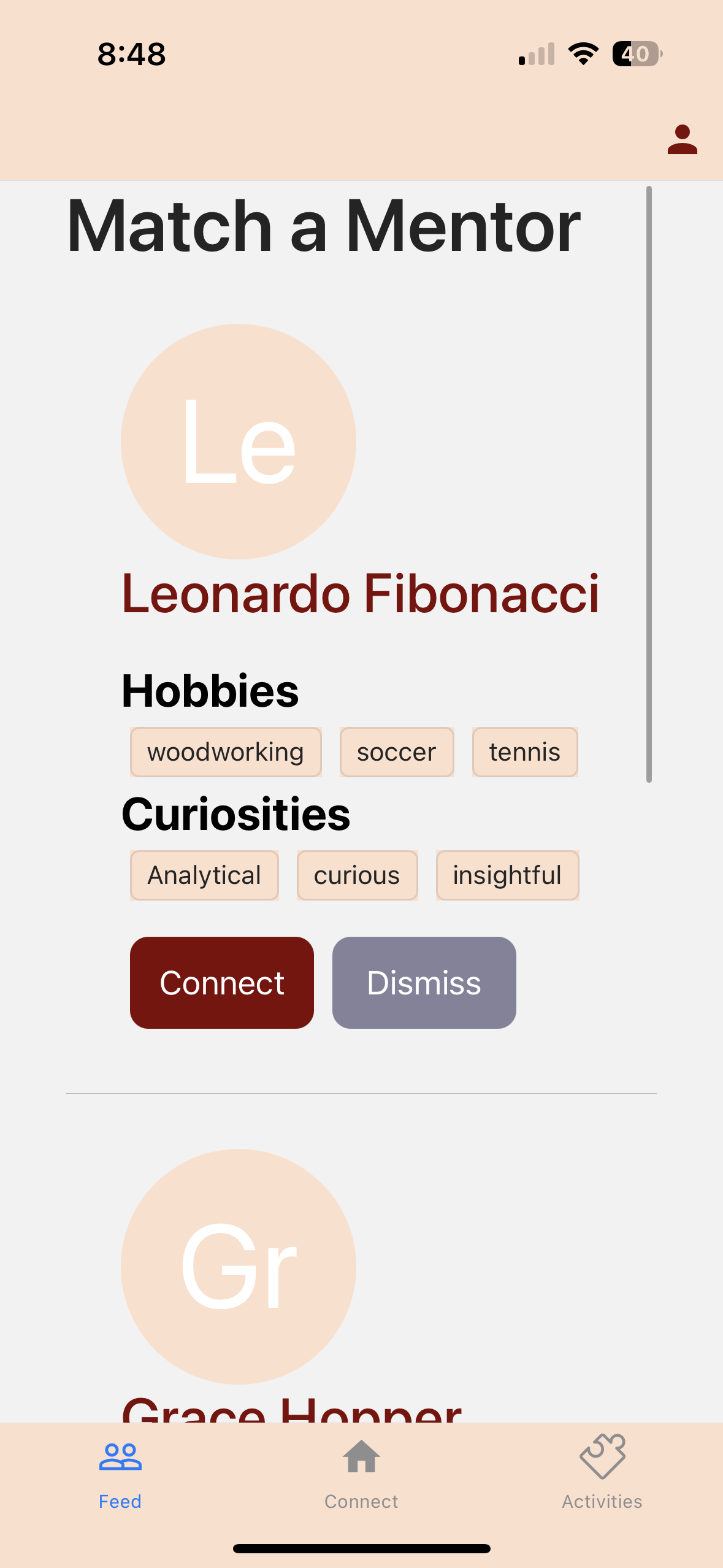
Task: Tap the Feed people icon
Action: (120, 1457)
